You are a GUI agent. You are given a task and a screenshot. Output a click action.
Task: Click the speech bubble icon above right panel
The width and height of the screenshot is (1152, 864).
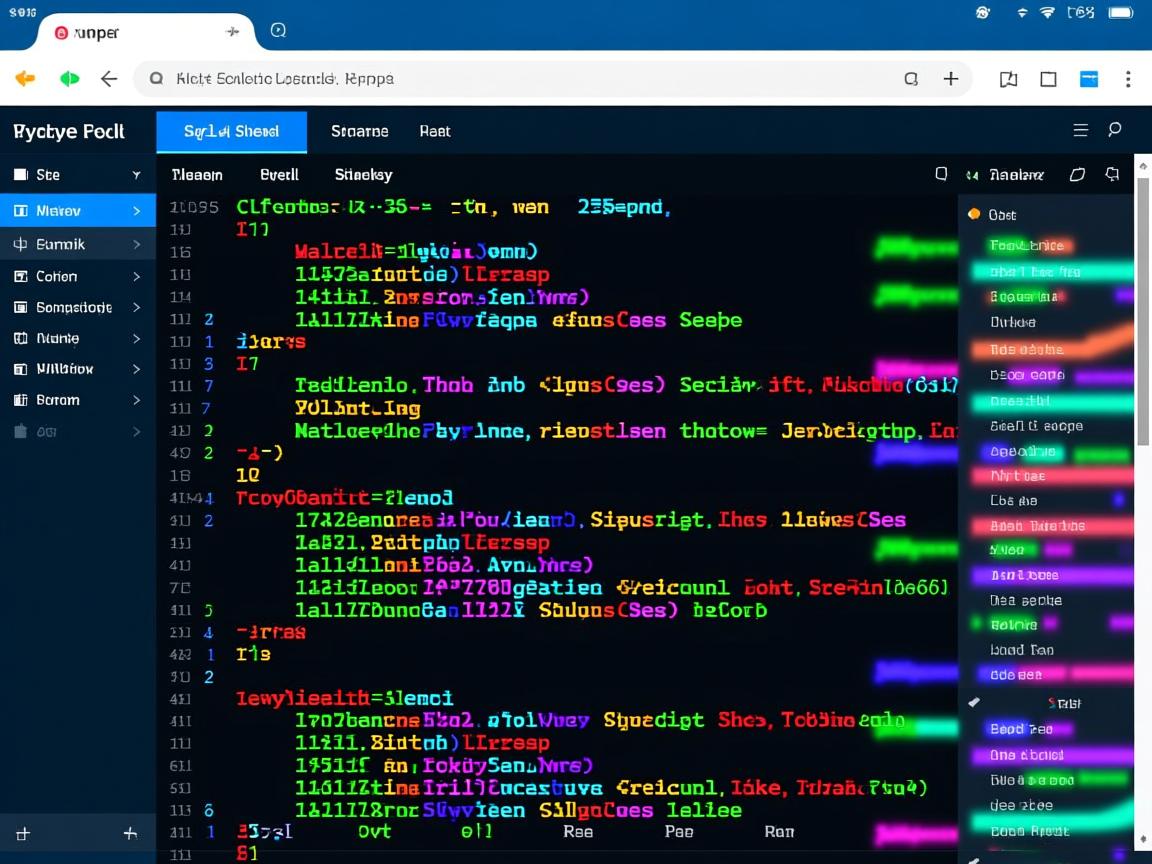coord(1112,174)
